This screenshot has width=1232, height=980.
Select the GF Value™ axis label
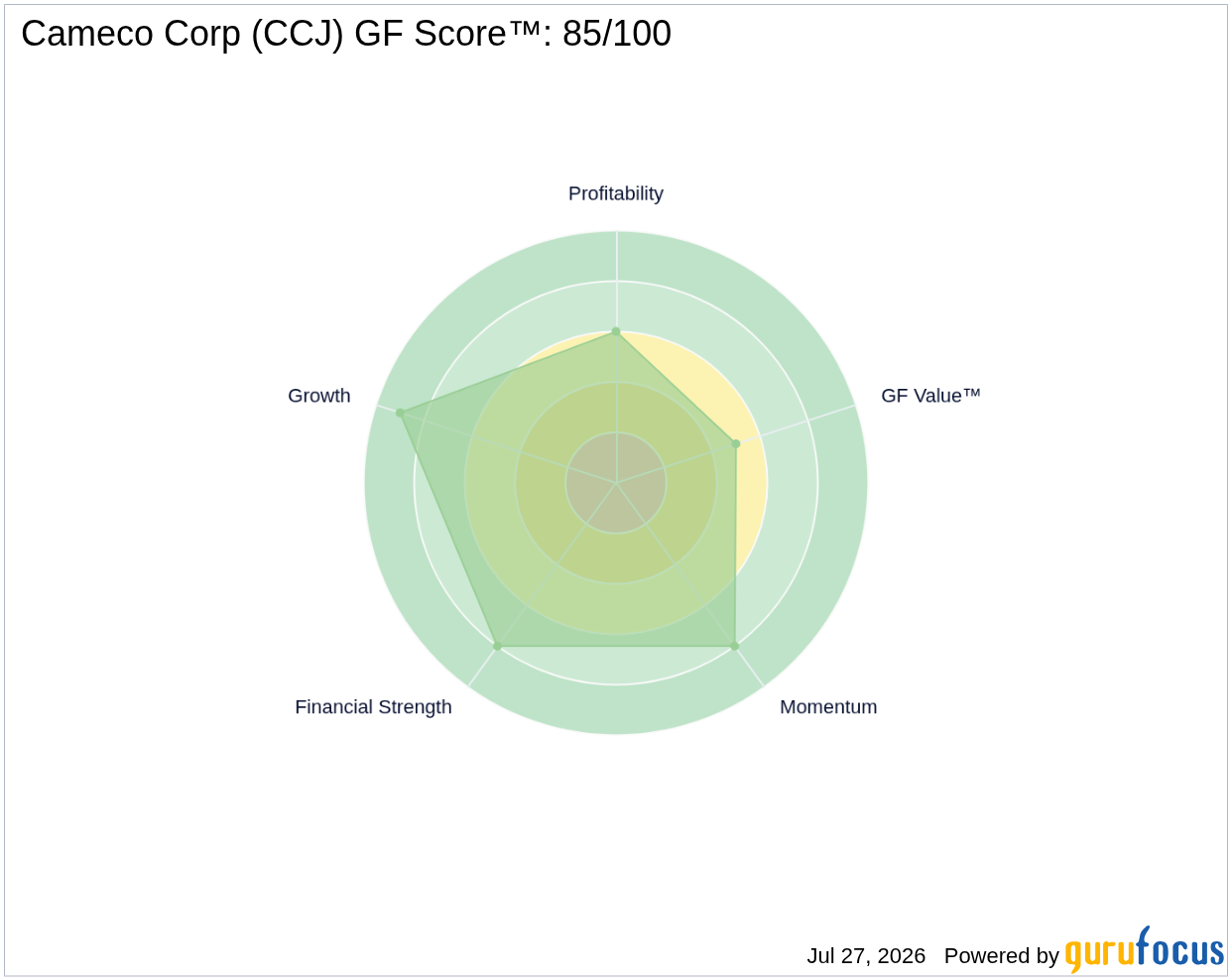click(930, 396)
